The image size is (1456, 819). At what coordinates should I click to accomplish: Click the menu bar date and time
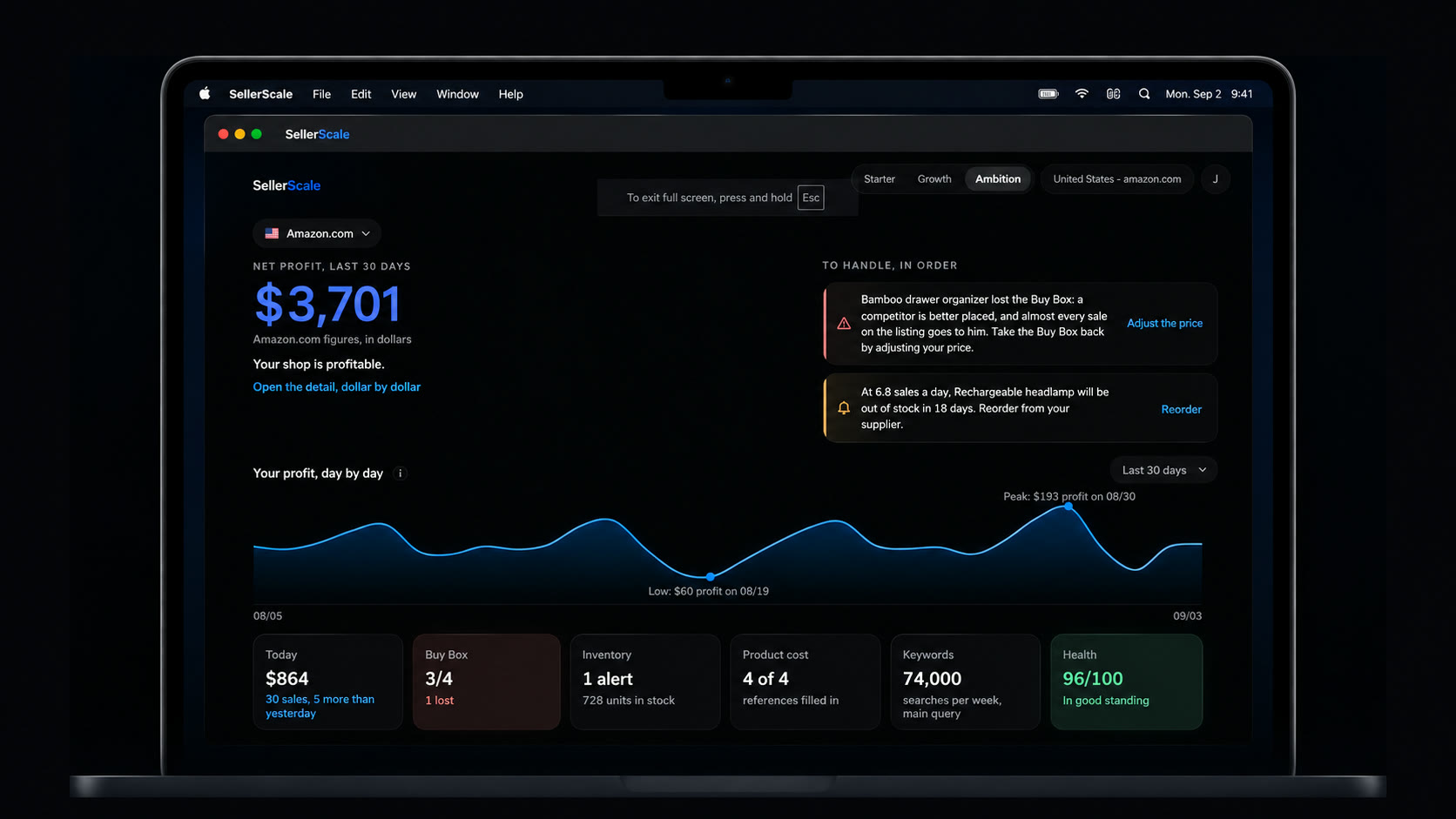point(1209,94)
